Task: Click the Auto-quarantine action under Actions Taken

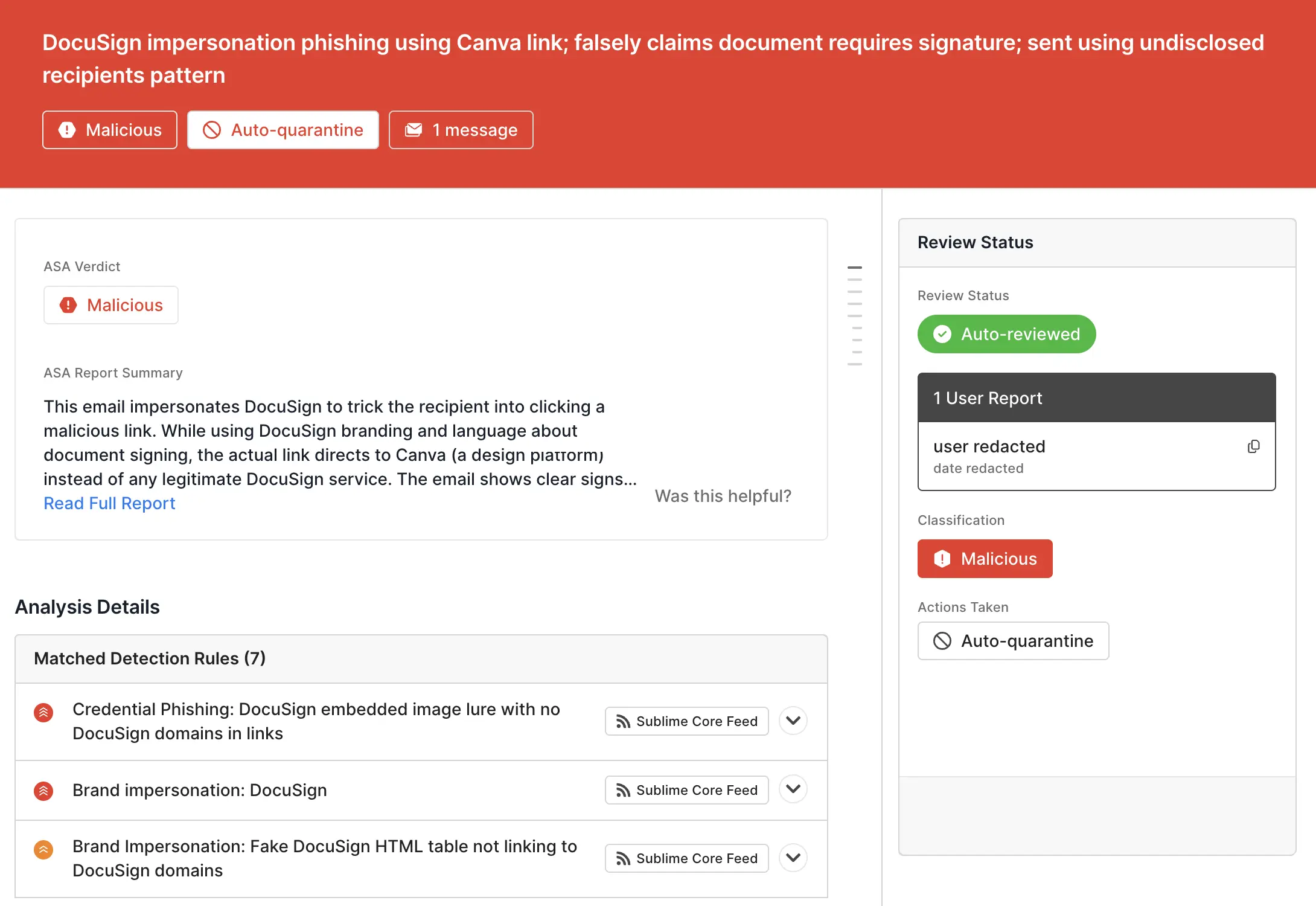Action: click(x=1013, y=641)
